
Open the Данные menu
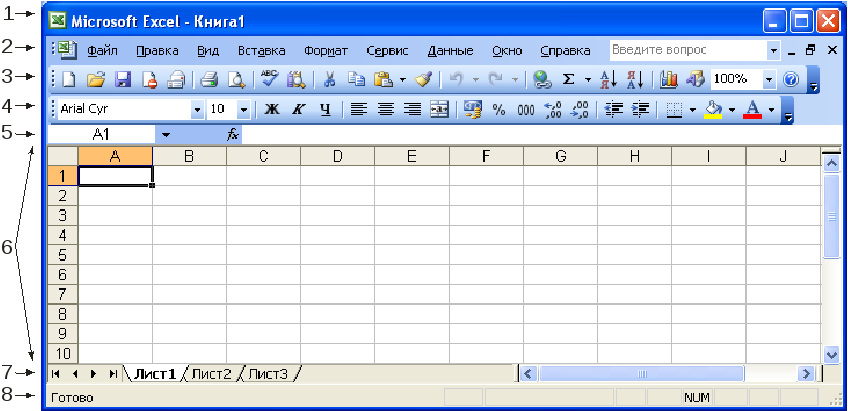point(450,51)
